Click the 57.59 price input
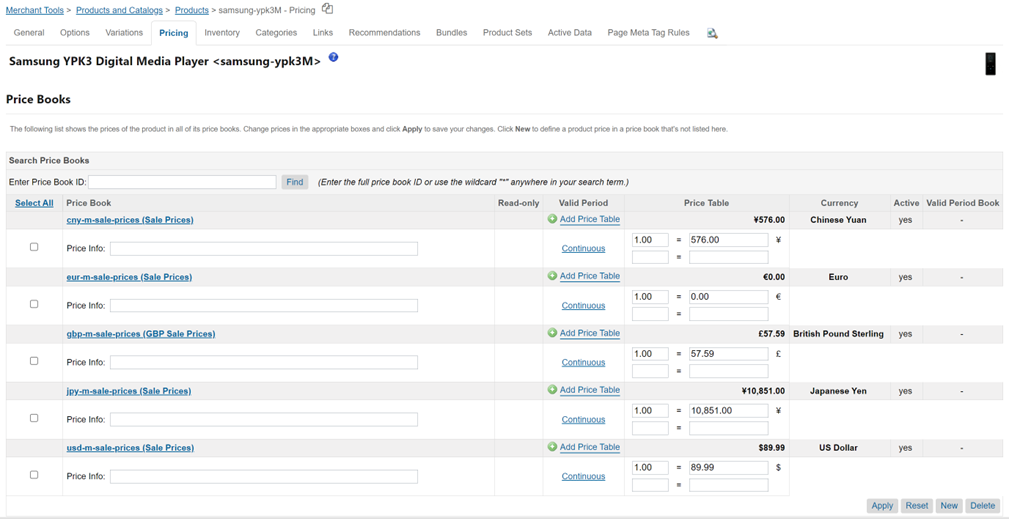 click(728, 354)
